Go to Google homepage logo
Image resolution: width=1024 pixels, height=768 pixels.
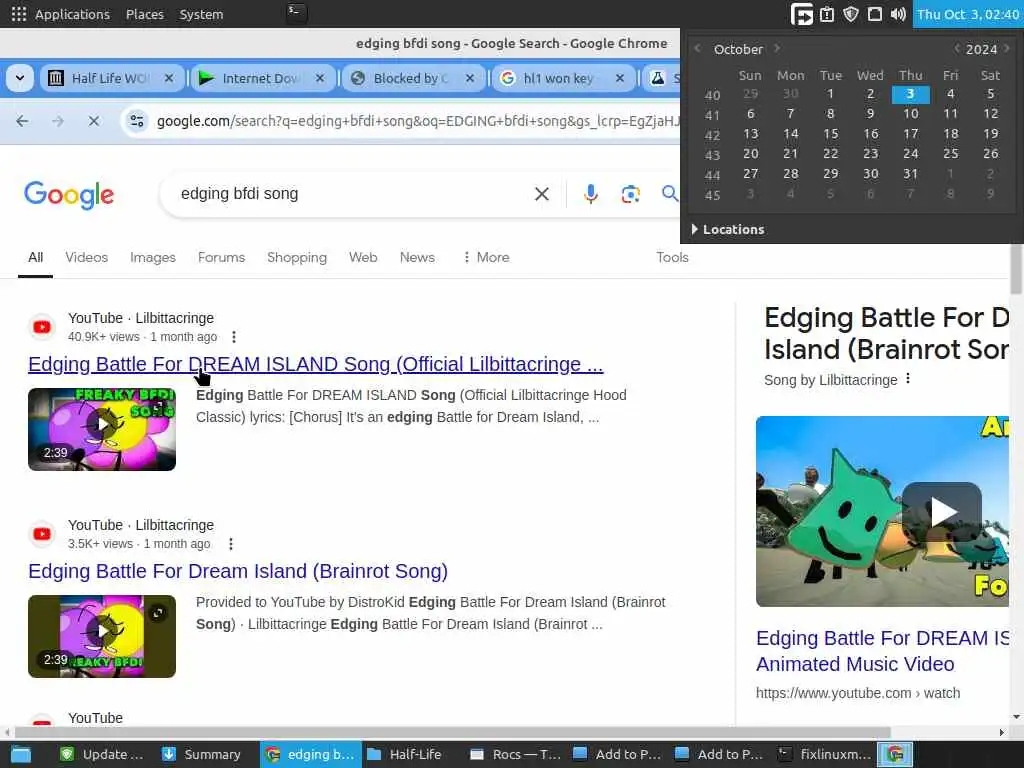[x=69, y=195]
